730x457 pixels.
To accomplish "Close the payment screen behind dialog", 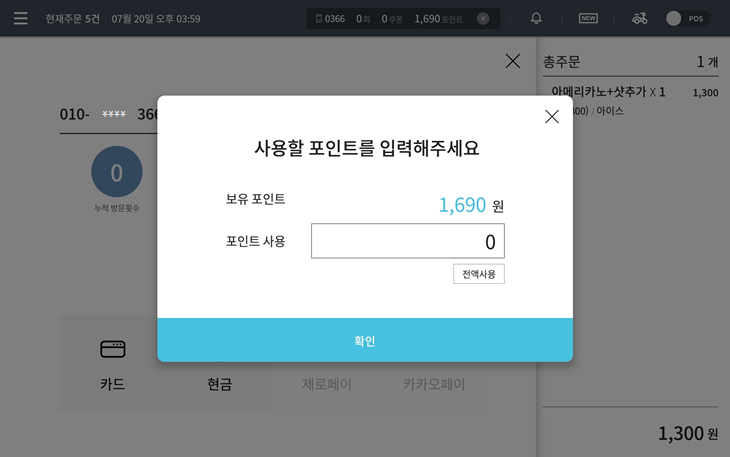I will (x=513, y=61).
